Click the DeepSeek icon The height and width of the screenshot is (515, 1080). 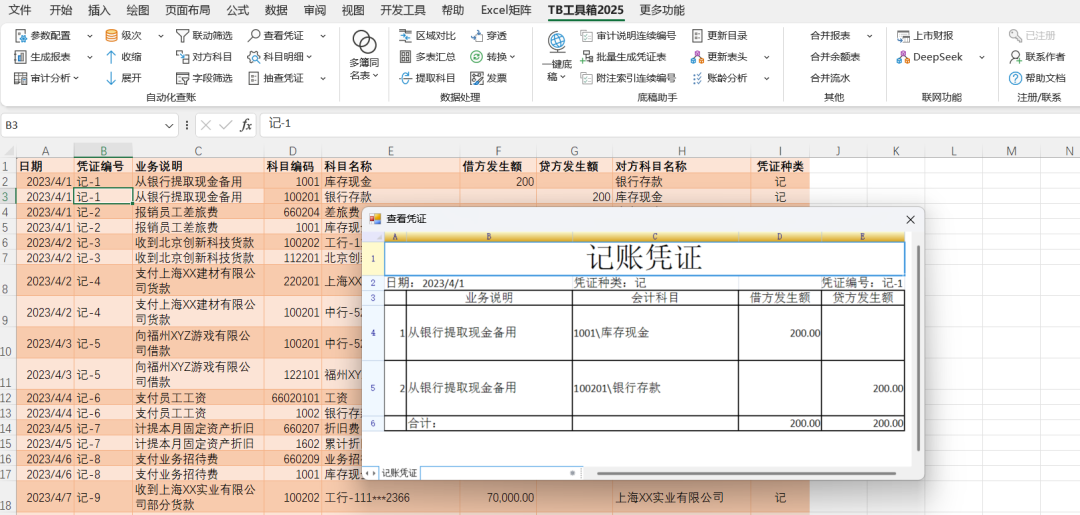point(903,57)
